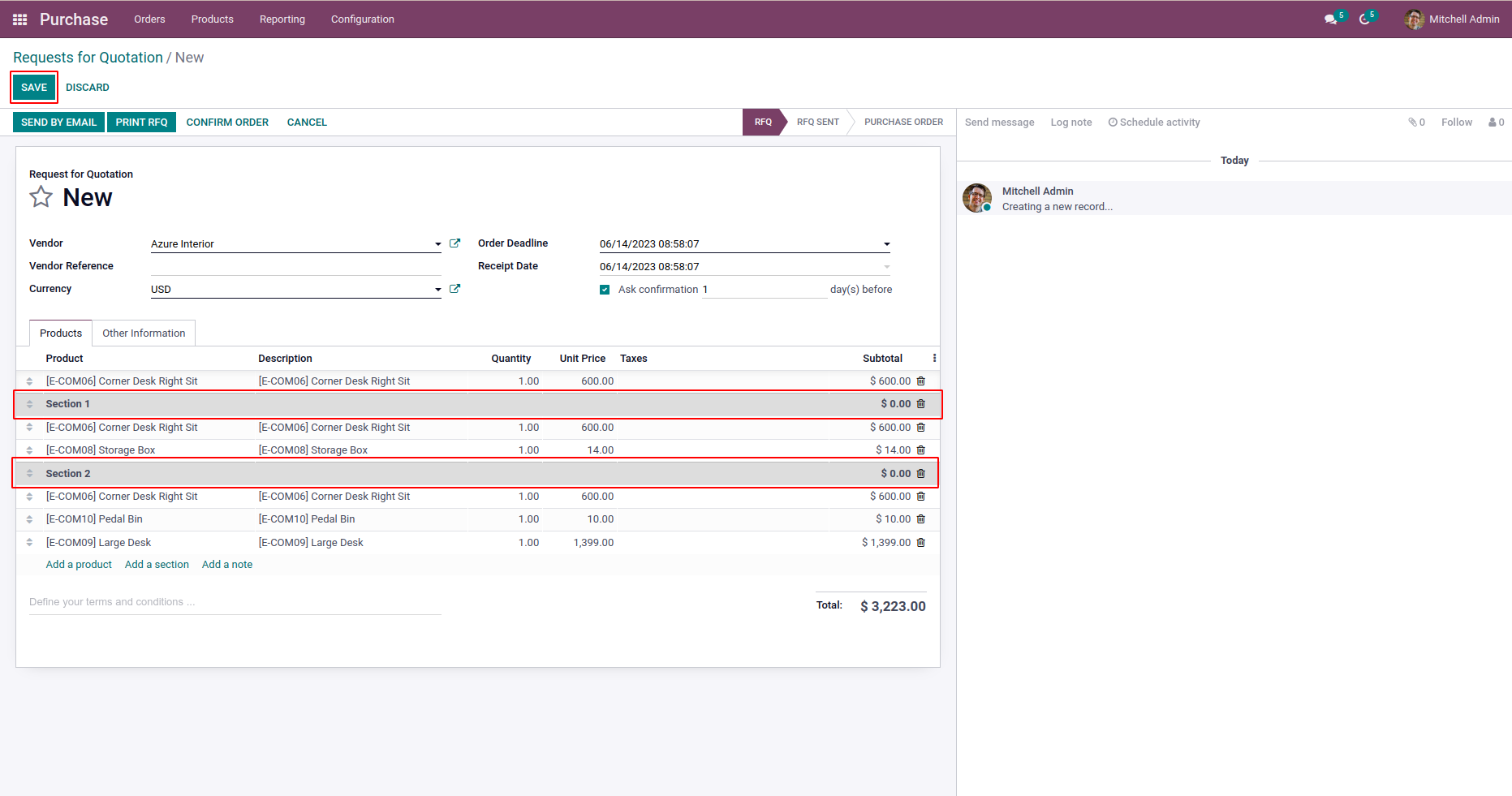Open the activities clock icon in top bar
This screenshot has width=1512, height=796.
(1364, 19)
